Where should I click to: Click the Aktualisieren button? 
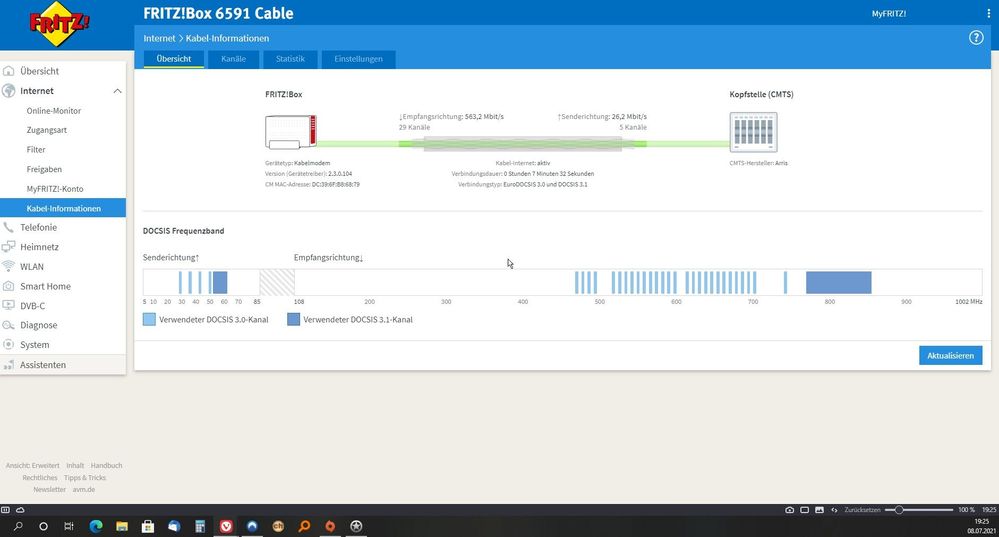click(x=950, y=355)
